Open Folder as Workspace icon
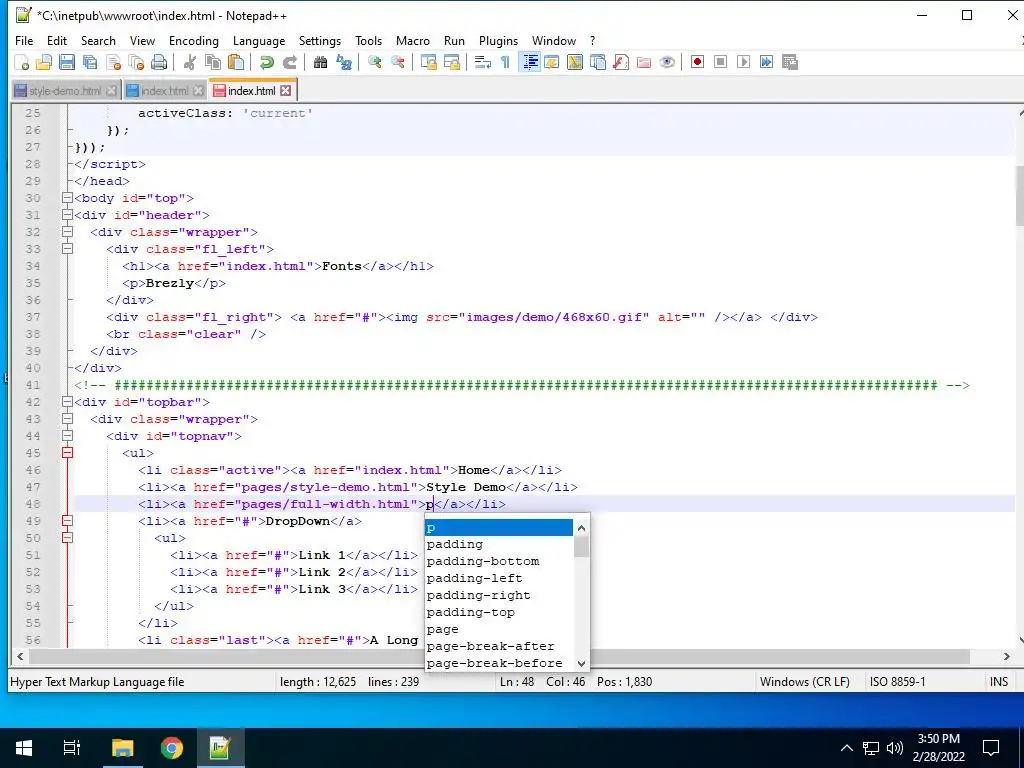1024x768 pixels. tap(644, 62)
